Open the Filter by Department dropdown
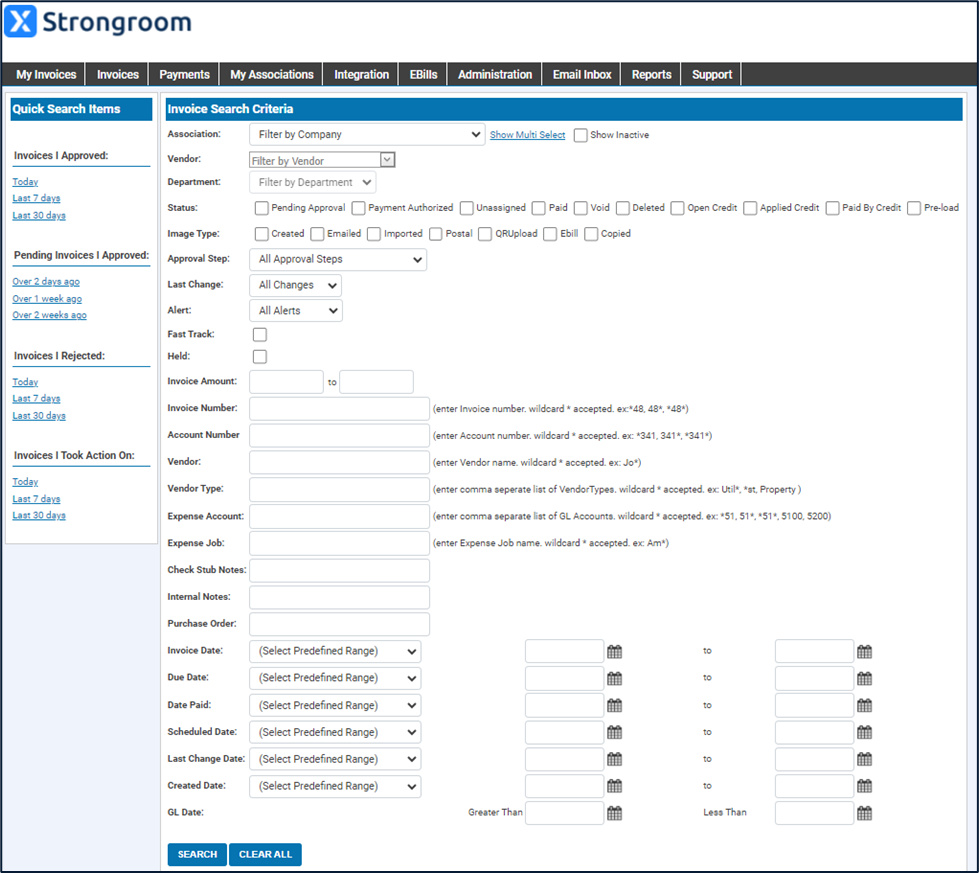 (313, 182)
